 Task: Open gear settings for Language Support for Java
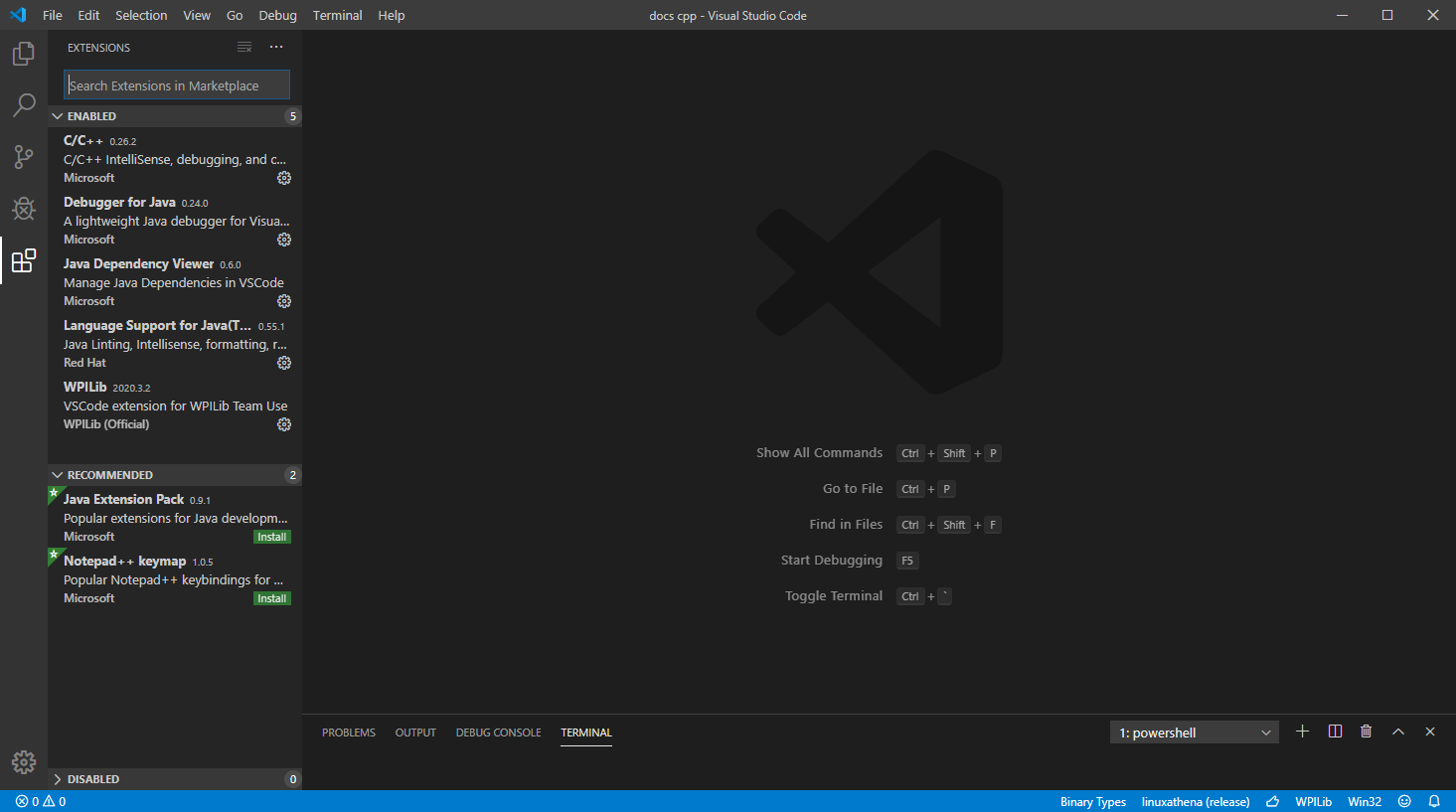pos(284,363)
